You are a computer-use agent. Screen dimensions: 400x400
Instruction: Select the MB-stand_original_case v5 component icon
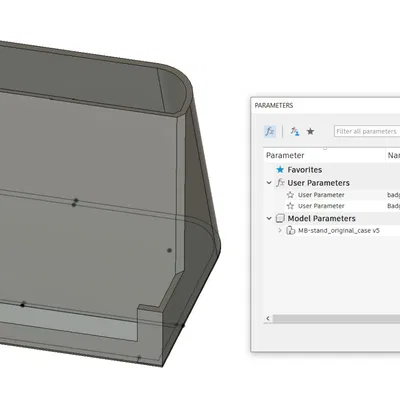point(291,230)
